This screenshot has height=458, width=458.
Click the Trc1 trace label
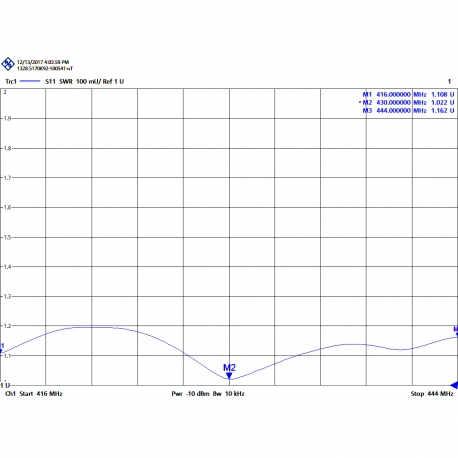[11, 81]
